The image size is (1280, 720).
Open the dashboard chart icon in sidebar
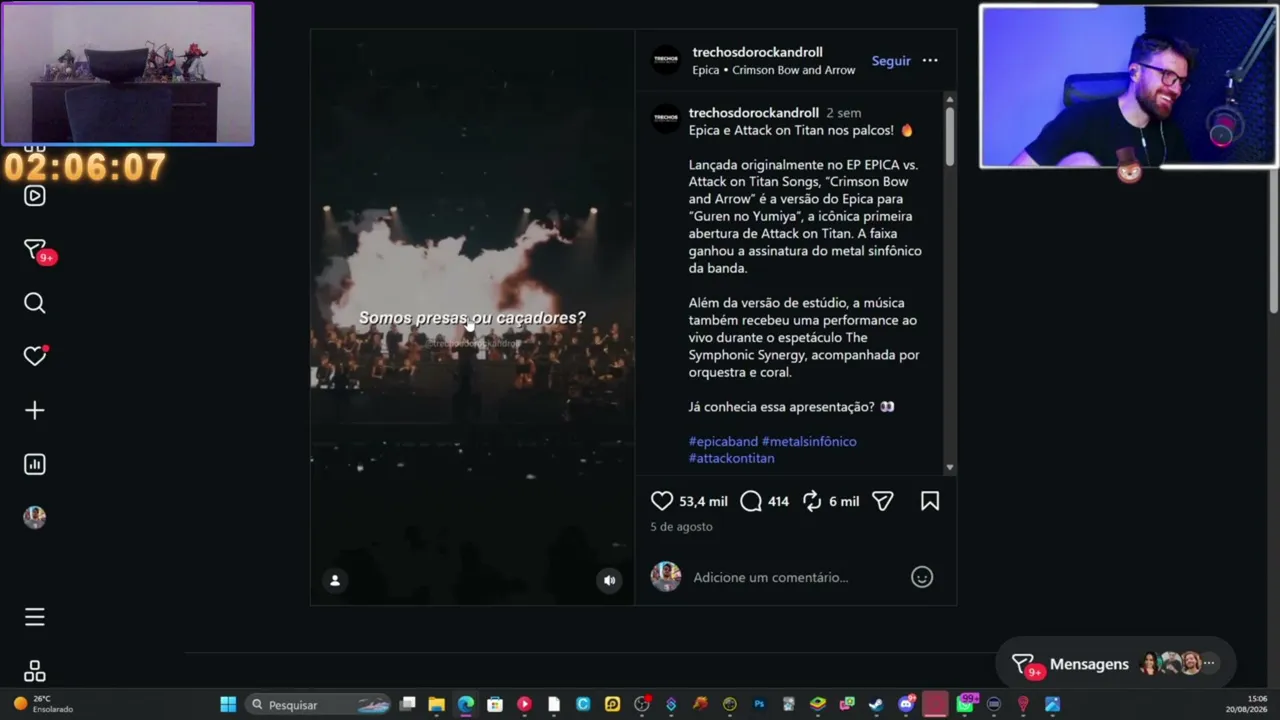[x=35, y=464]
